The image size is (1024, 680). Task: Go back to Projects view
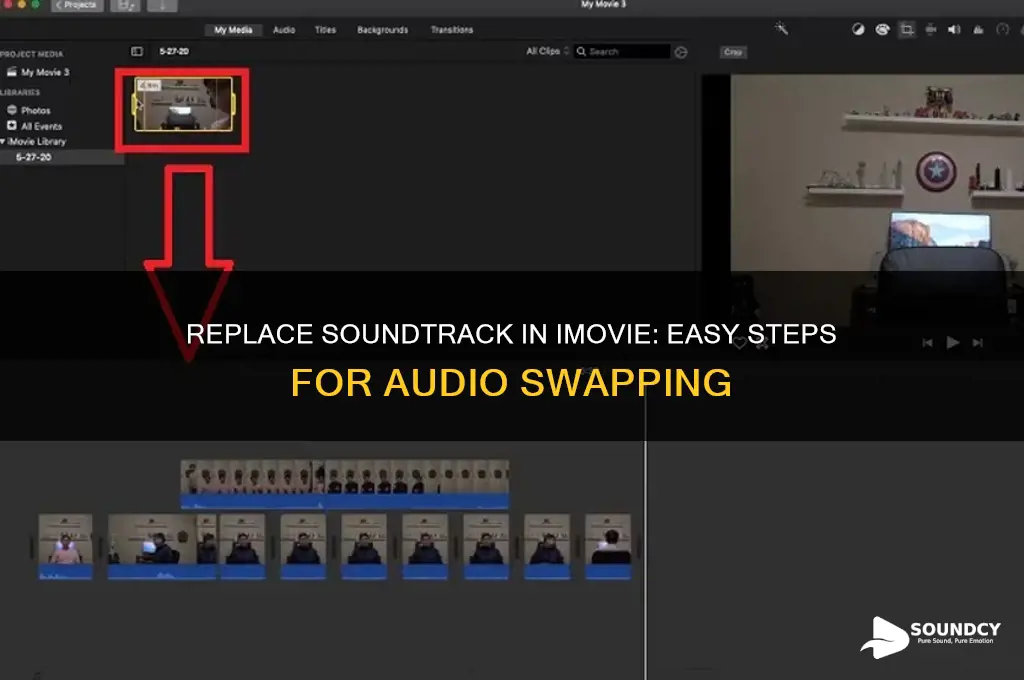pyautogui.click(x=77, y=5)
